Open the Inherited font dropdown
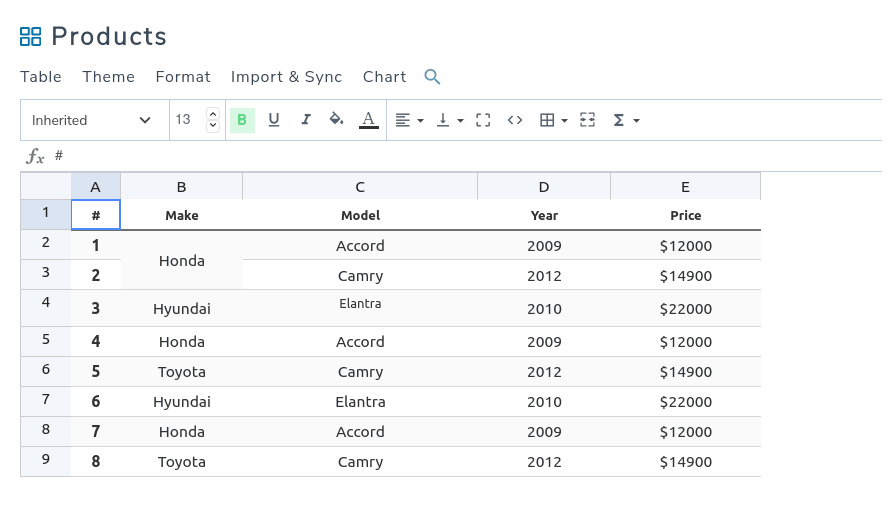 click(x=95, y=120)
